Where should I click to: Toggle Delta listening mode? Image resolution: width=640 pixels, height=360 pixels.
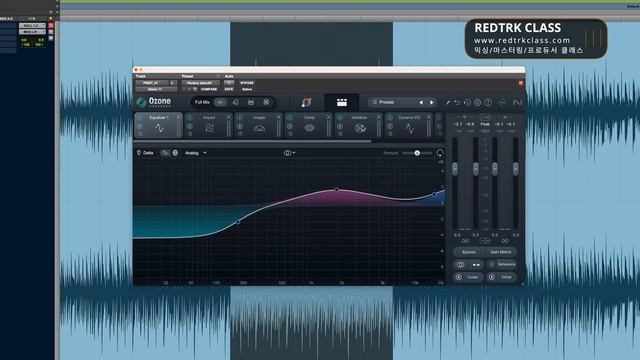point(145,153)
